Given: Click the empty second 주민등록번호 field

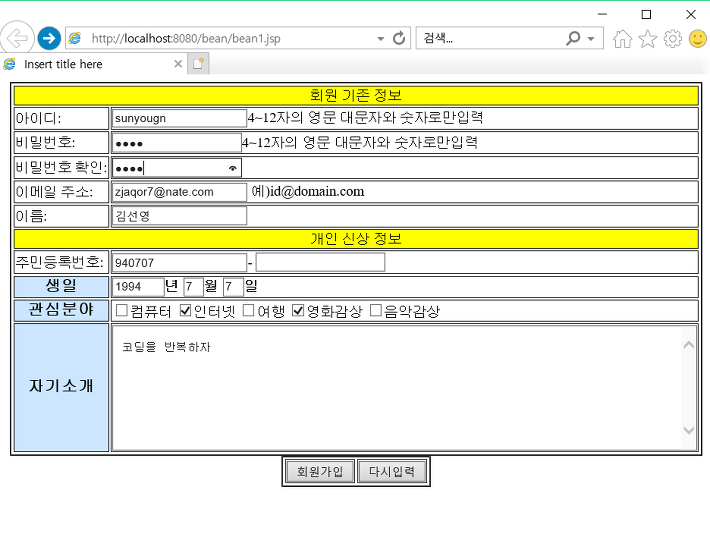Looking at the screenshot, I should coord(321,263).
